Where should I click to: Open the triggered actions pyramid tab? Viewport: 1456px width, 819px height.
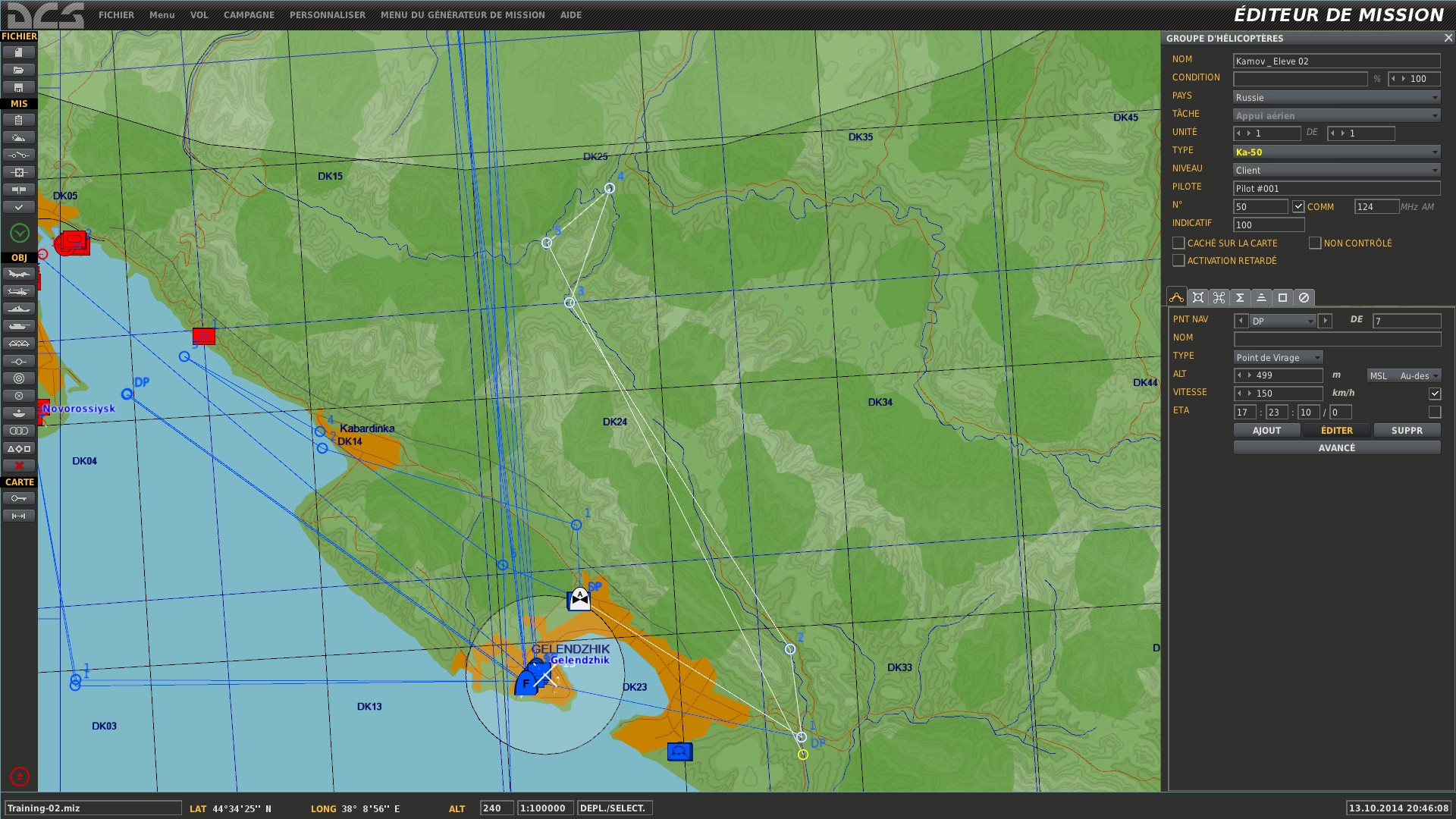pyautogui.click(x=1262, y=297)
